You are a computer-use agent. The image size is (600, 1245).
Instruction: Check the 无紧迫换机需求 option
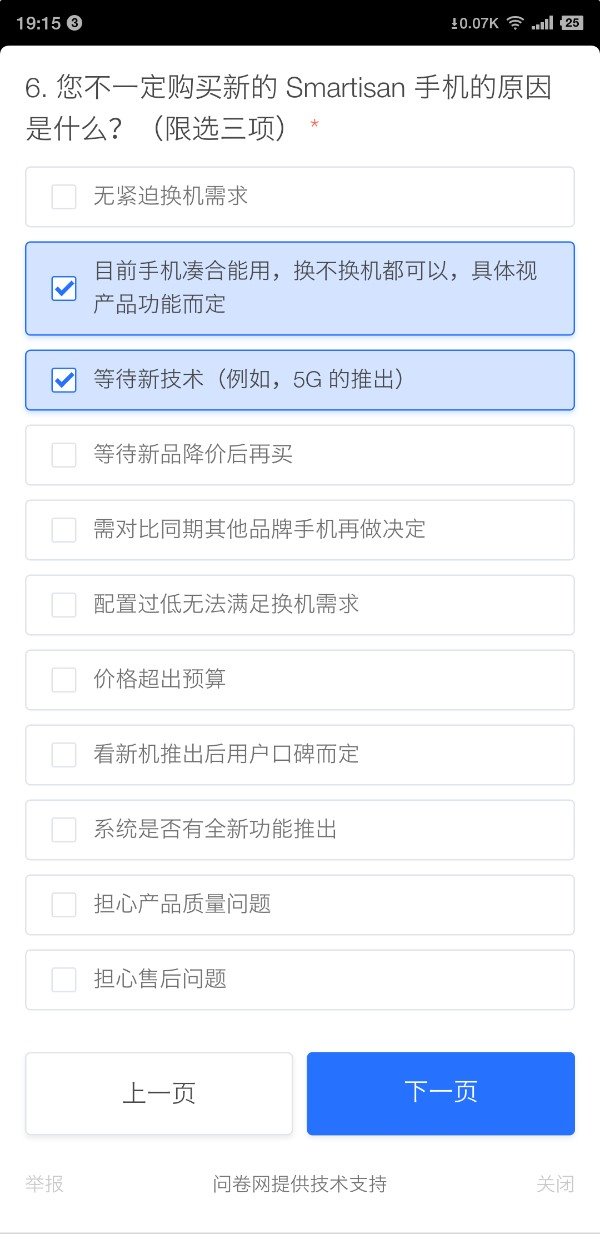point(64,197)
